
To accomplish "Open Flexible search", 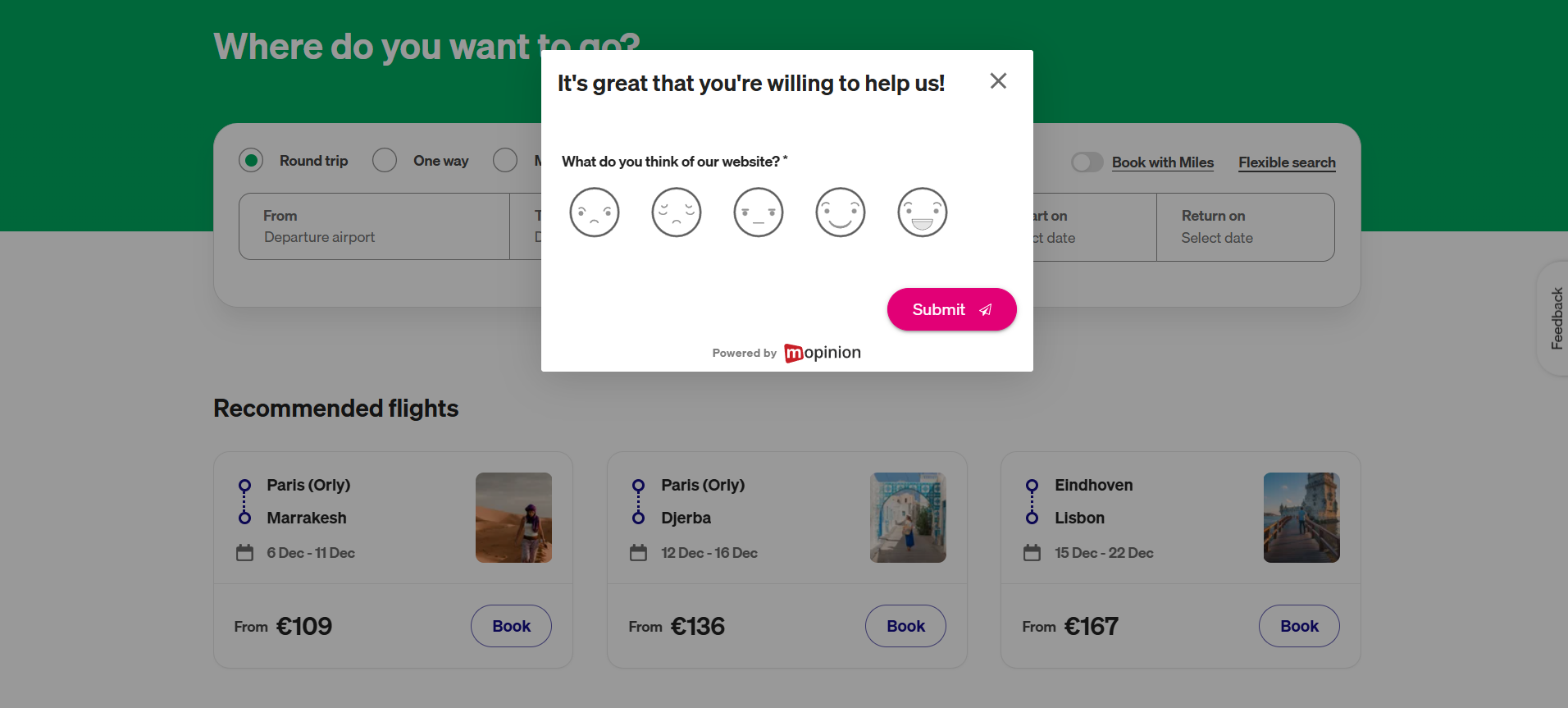I will coord(1286,162).
